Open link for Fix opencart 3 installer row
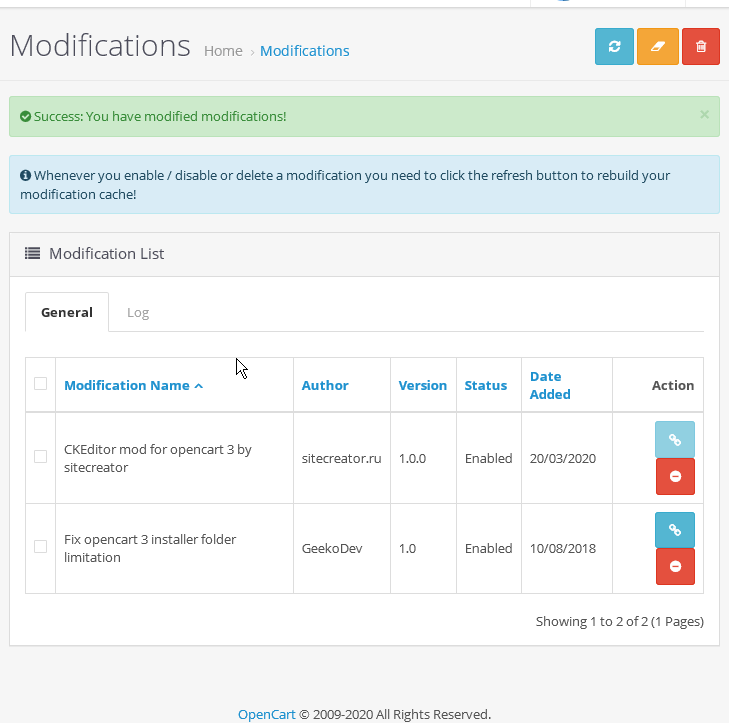729x723 pixels. click(x=674, y=530)
